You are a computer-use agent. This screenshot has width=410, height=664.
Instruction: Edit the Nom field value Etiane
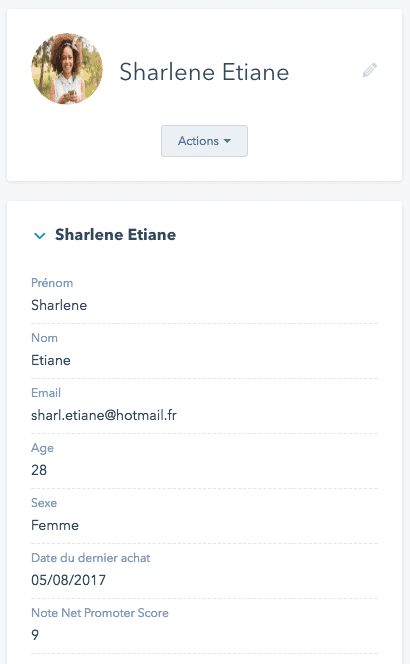pos(51,360)
